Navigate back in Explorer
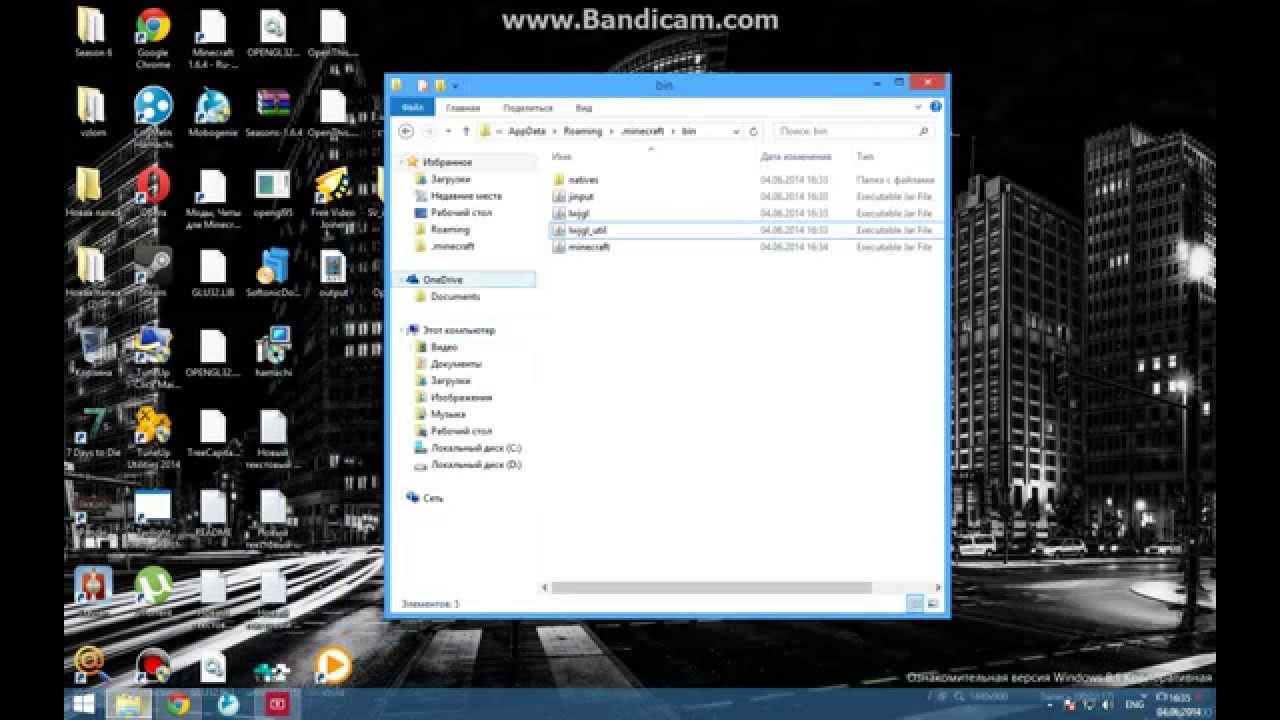1280x720 pixels. click(x=406, y=131)
